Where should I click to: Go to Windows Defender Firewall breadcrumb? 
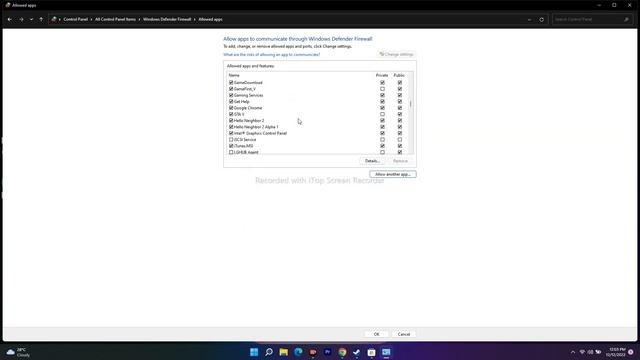tap(167, 19)
